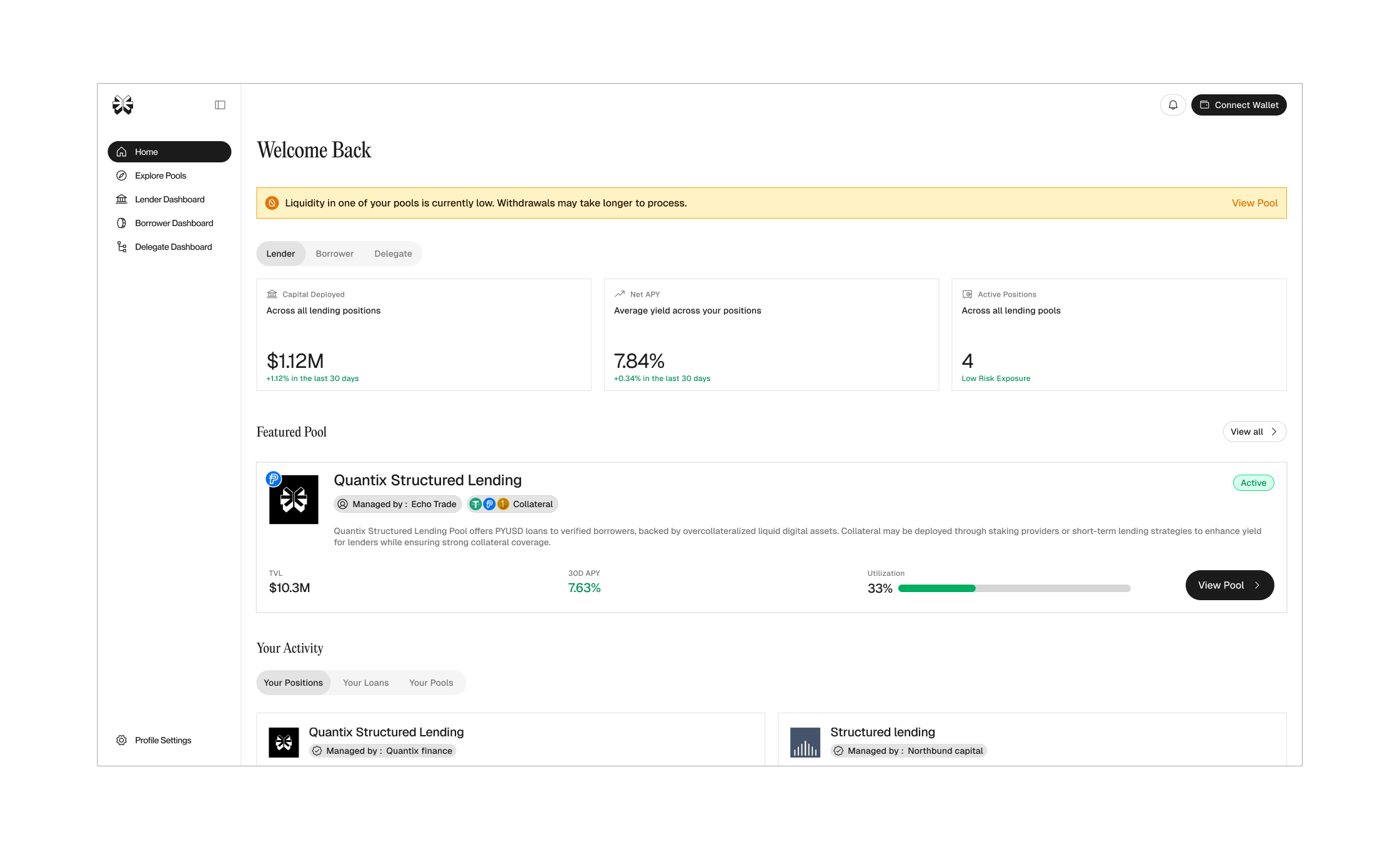Click the Tether collateral token icon
Screen dimensions: 1400x850
[475, 504]
